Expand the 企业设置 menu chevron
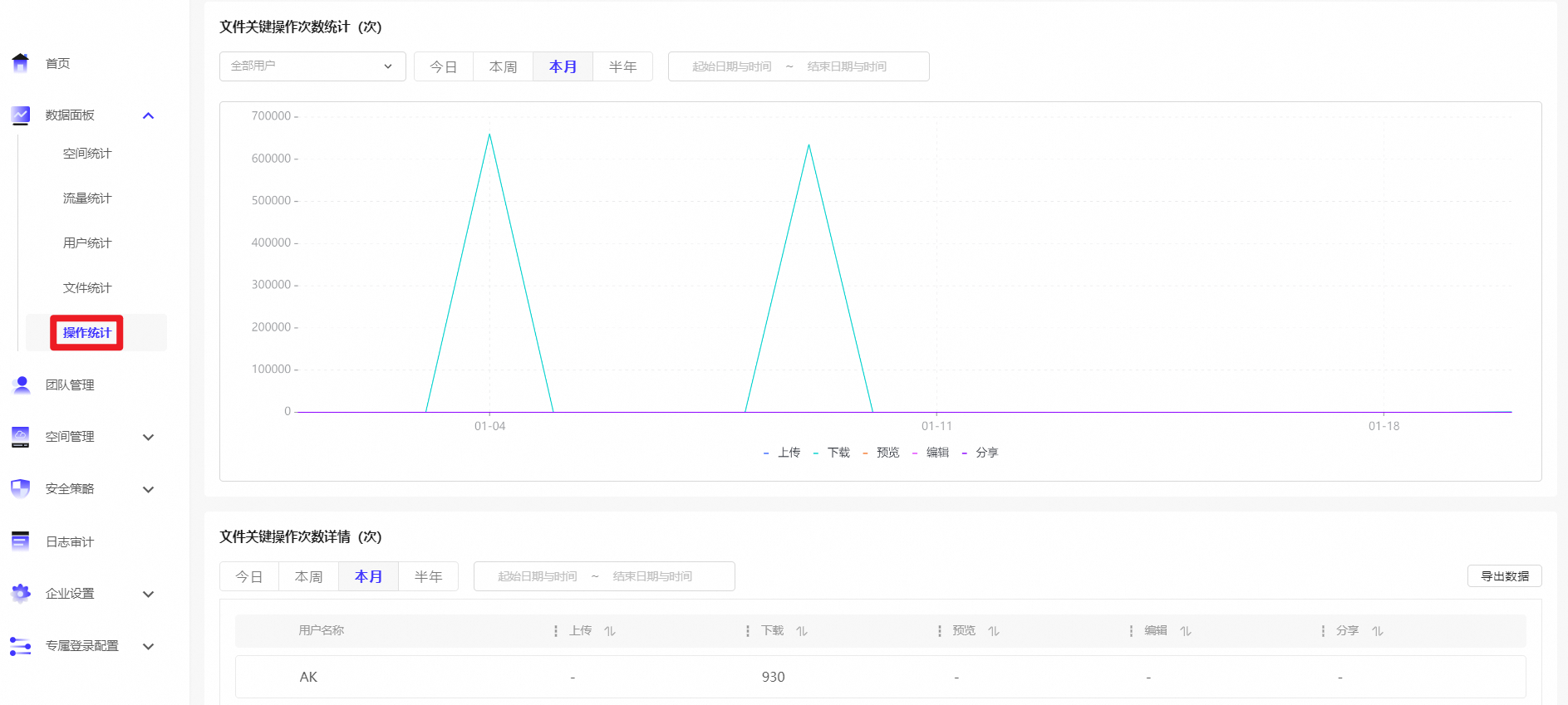This screenshot has width=1568, height=705. pos(149,595)
